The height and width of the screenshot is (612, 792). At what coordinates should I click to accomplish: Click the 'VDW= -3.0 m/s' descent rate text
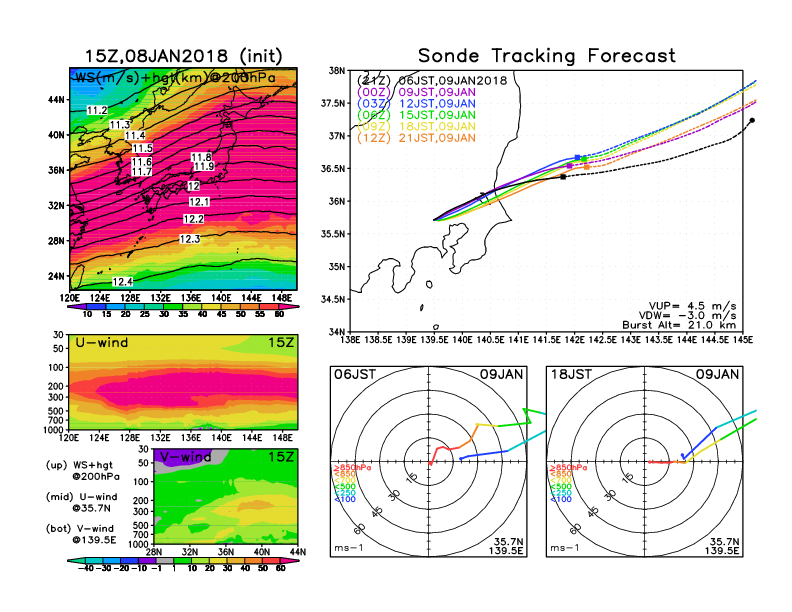pyautogui.click(x=687, y=316)
